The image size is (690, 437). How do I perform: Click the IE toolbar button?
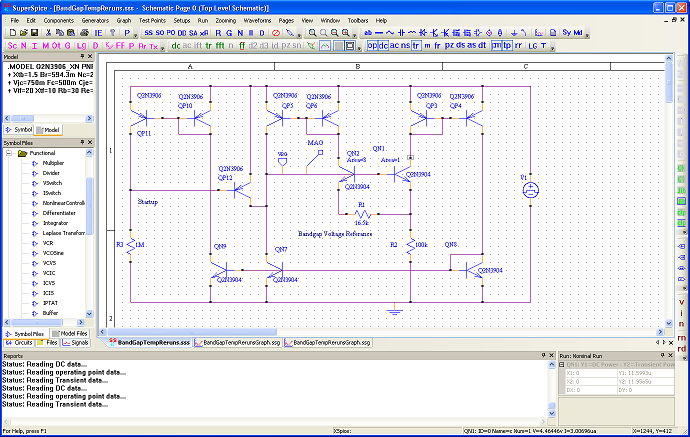pos(99,33)
